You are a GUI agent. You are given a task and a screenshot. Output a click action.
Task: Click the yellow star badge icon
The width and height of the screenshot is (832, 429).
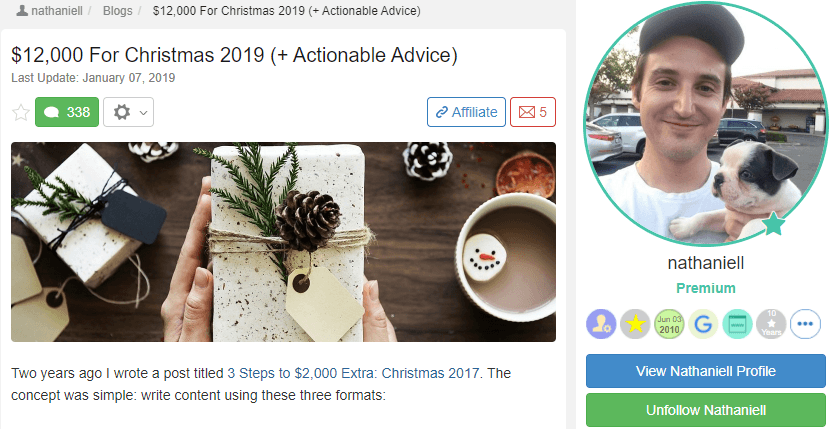pyautogui.click(x=635, y=324)
